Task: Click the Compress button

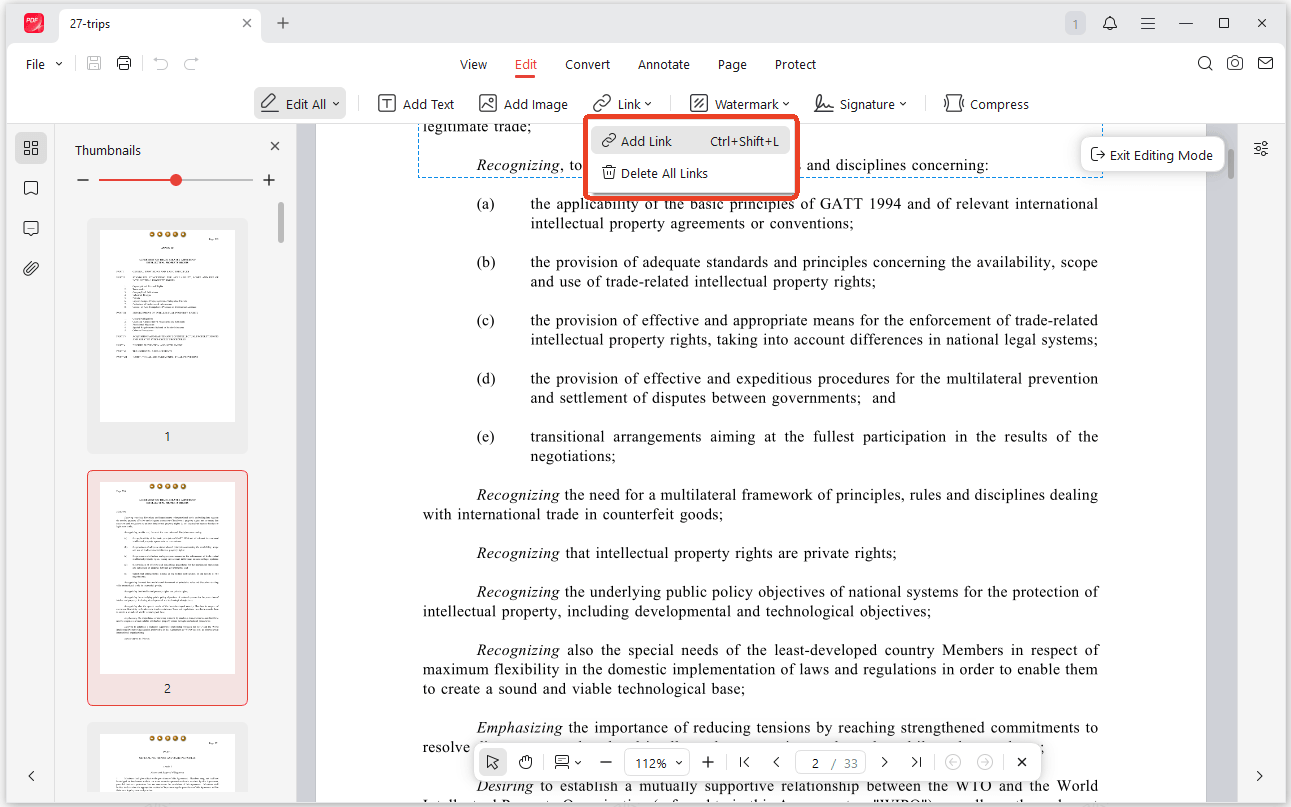Action: 986,104
